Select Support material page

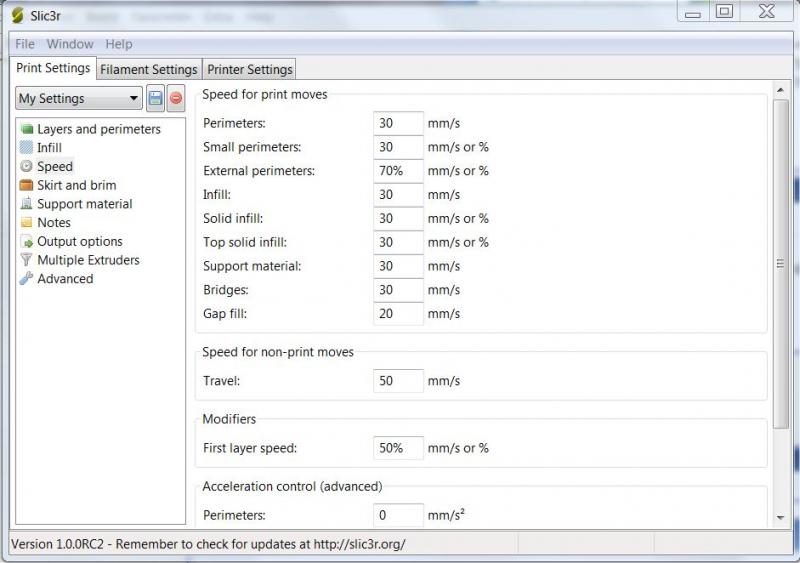click(x=85, y=204)
